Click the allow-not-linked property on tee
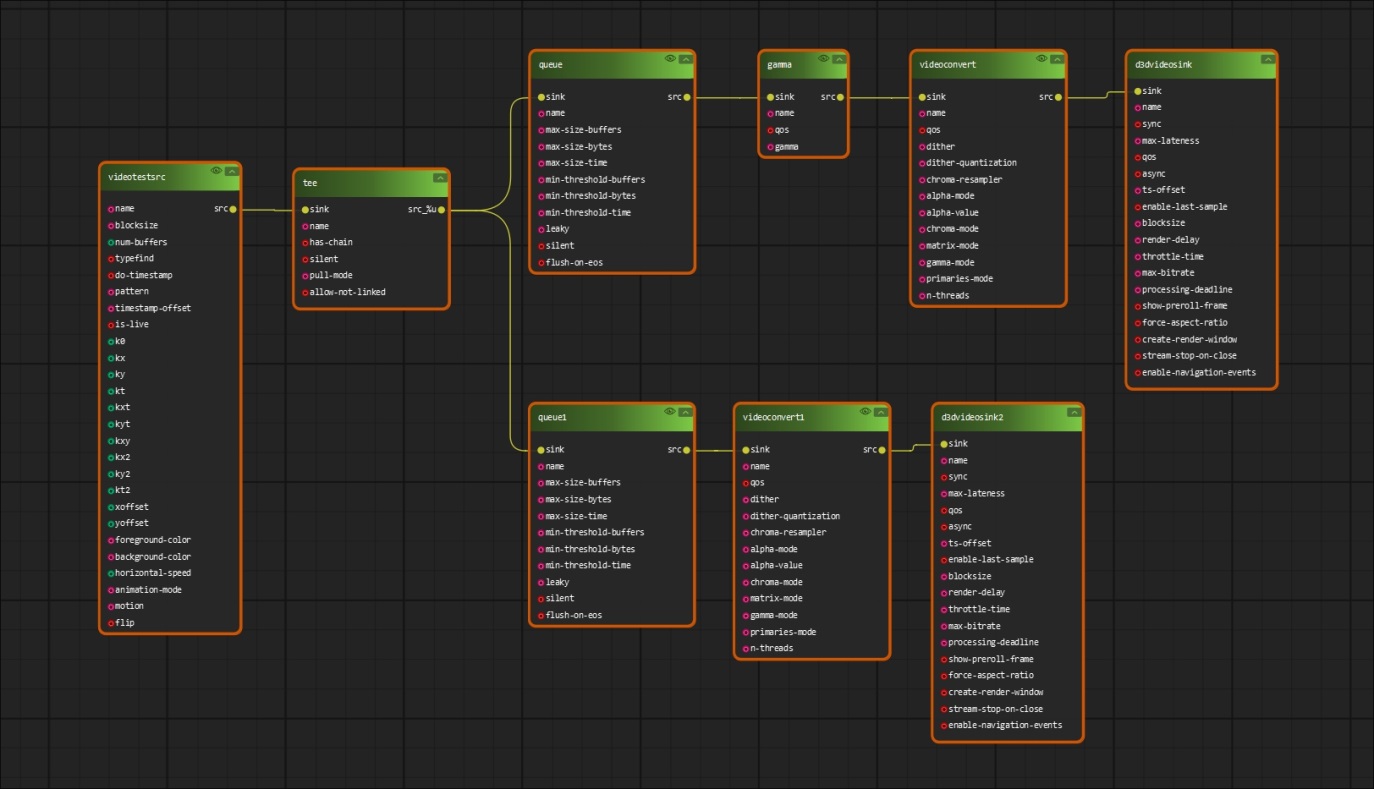This screenshot has height=789, width=1374. point(347,292)
